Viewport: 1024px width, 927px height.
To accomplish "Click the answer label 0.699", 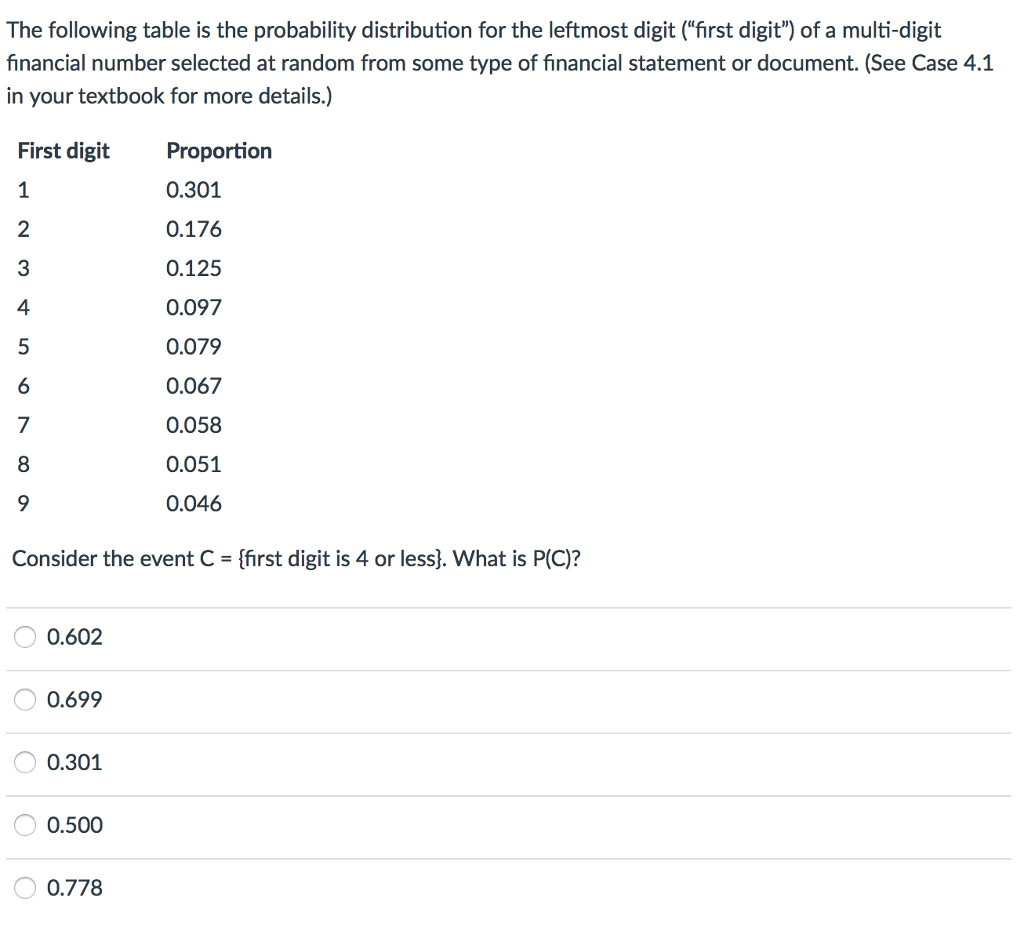I will click(74, 700).
